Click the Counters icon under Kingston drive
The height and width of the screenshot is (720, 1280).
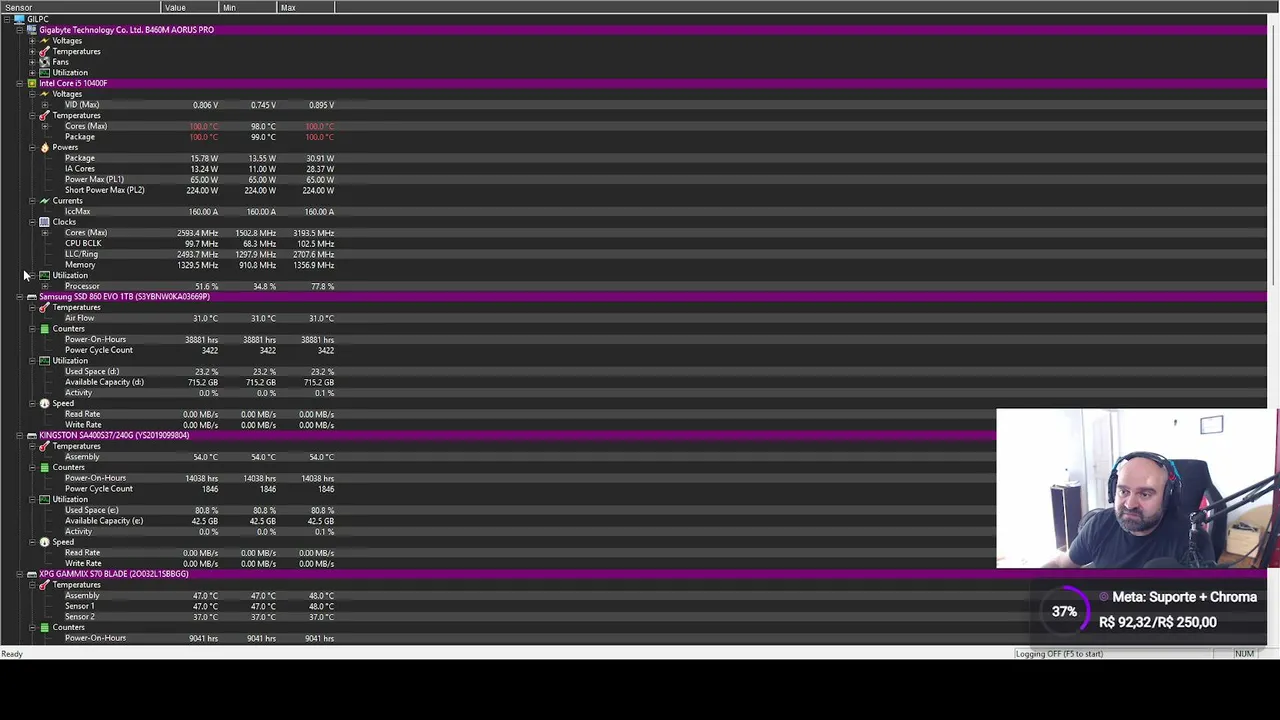[x=44, y=467]
